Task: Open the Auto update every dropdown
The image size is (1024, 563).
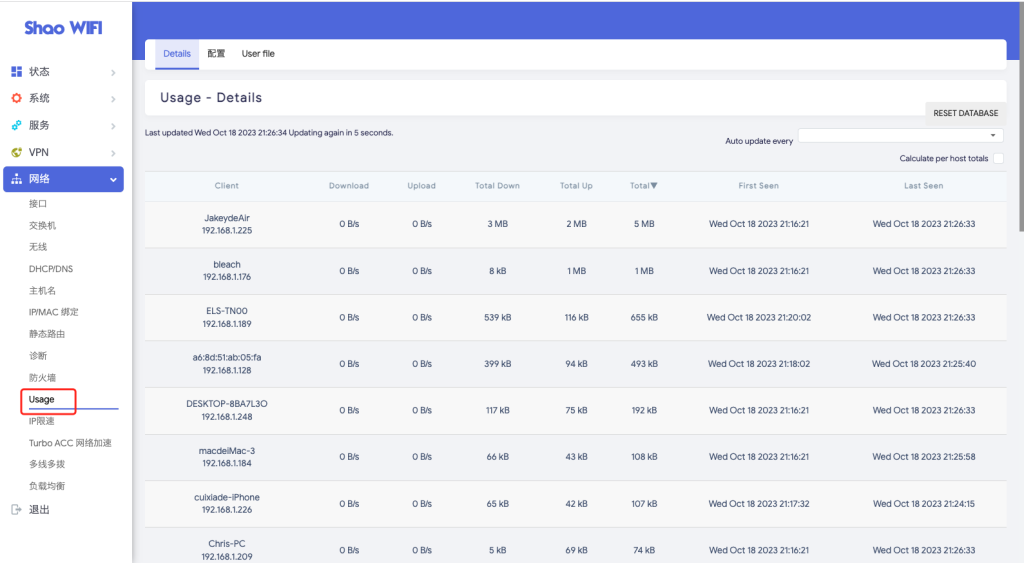Action: (900, 136)
